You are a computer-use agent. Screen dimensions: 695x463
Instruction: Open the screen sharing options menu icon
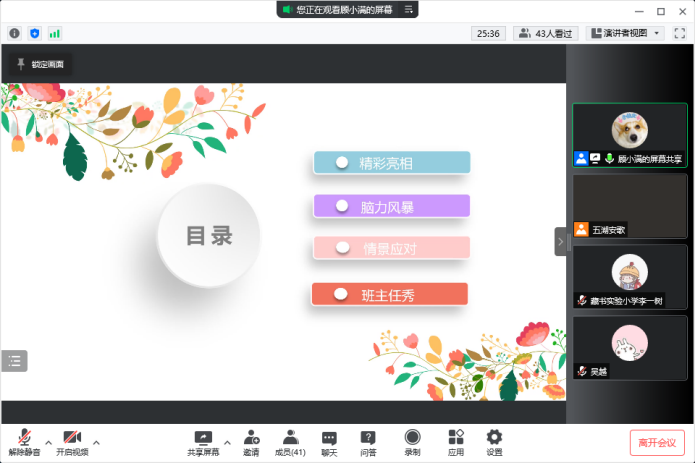(x=409, y=9)
